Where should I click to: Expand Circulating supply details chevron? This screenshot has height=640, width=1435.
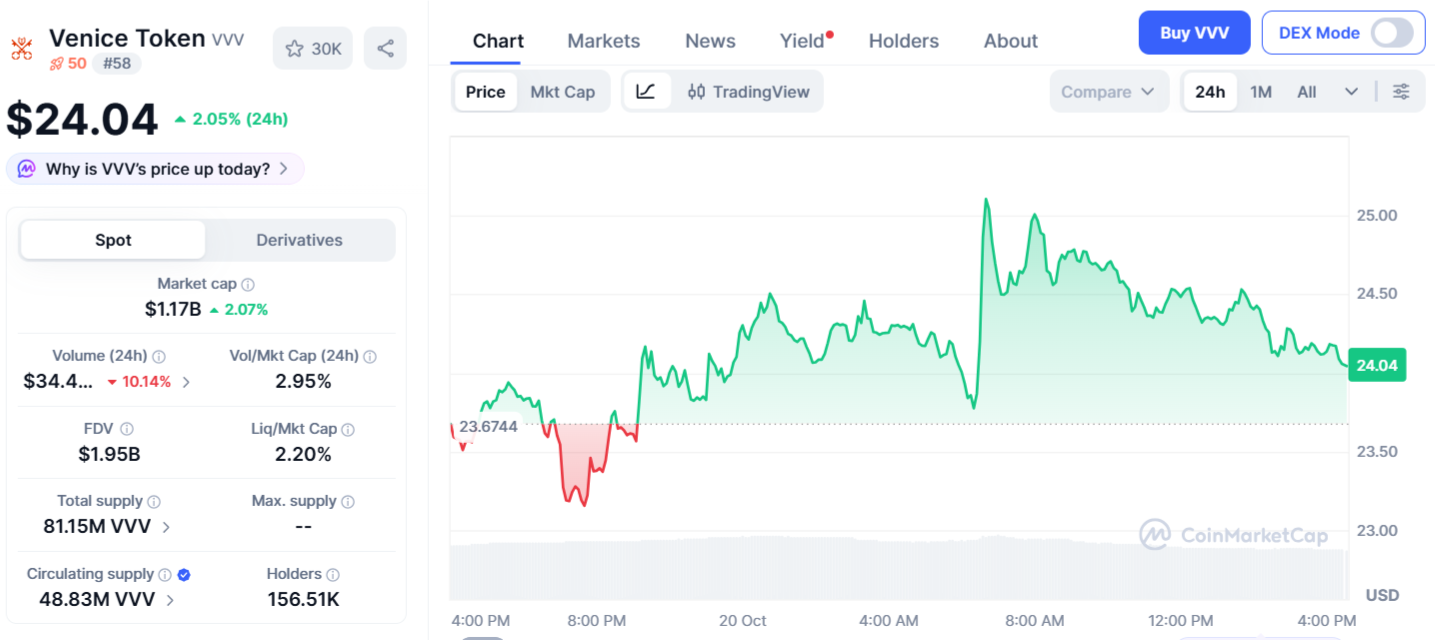170,600
